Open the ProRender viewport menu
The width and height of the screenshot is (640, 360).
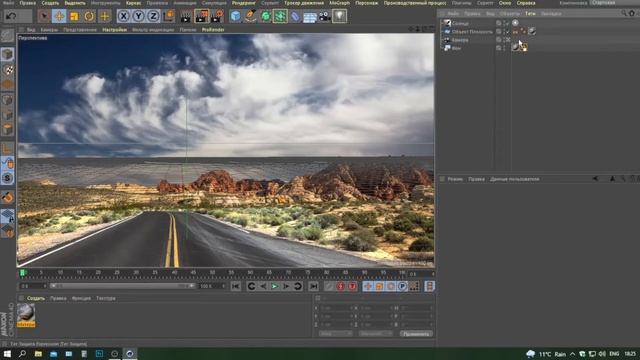coord(213,30)
